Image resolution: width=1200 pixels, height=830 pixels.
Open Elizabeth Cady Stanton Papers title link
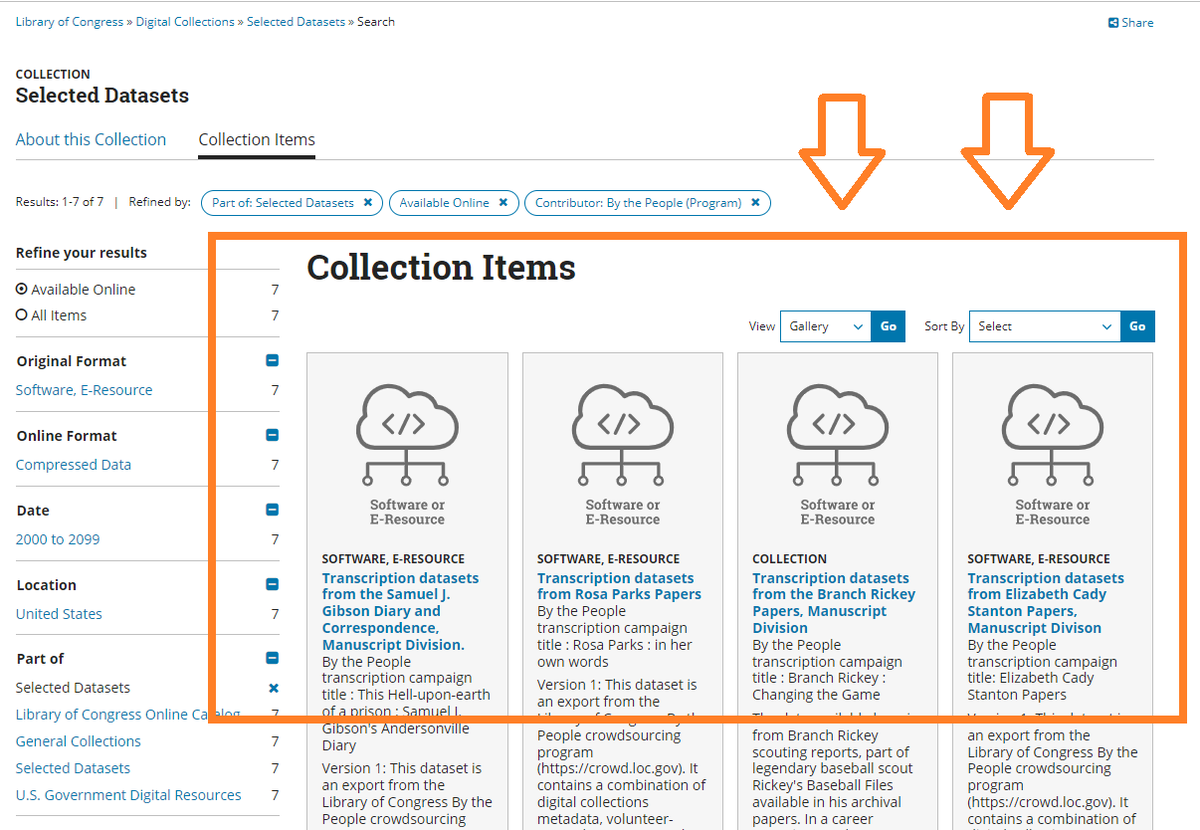1045,603
